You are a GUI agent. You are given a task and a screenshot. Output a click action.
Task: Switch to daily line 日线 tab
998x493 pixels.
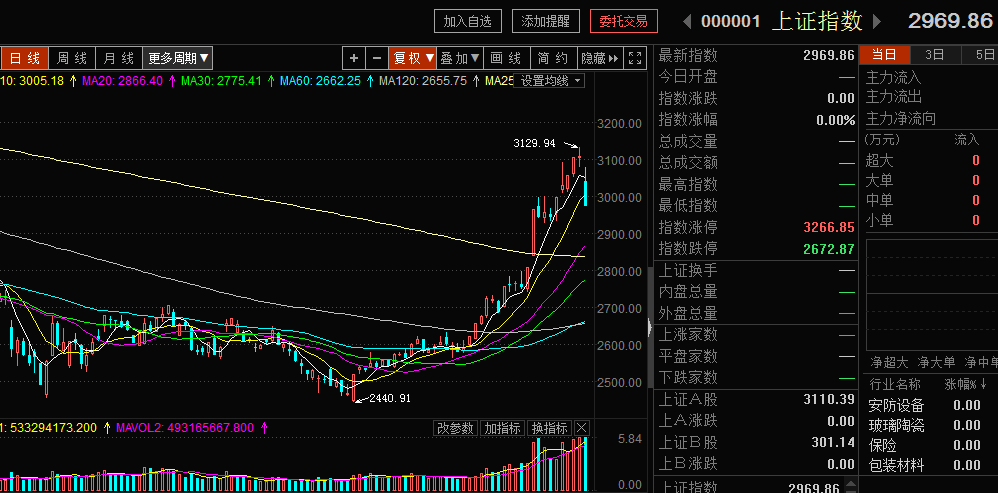click(24, 59)
